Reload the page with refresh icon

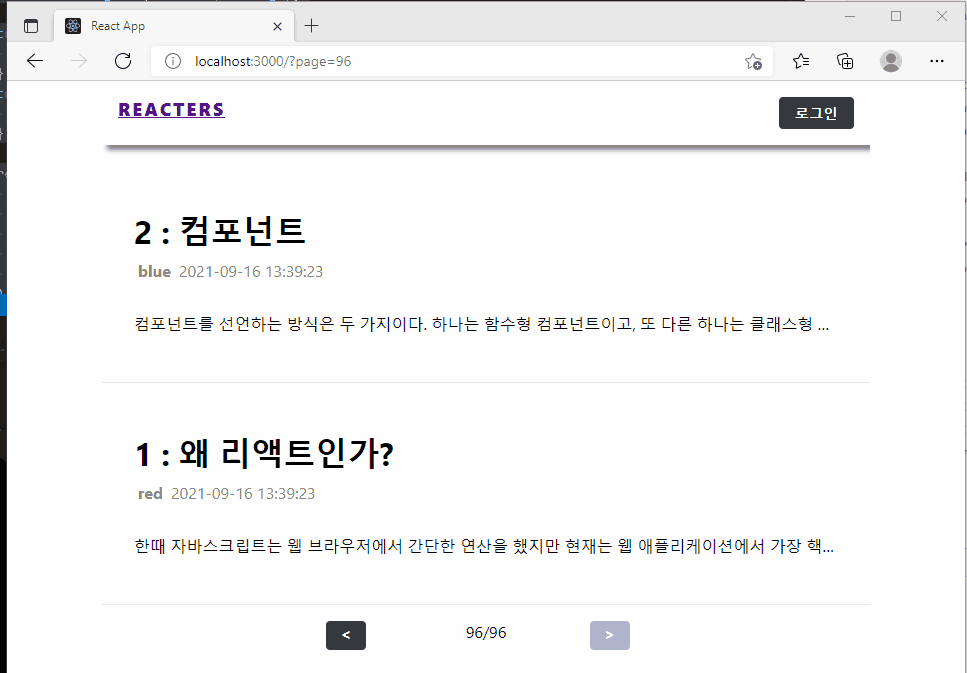(x=123, y=60)
